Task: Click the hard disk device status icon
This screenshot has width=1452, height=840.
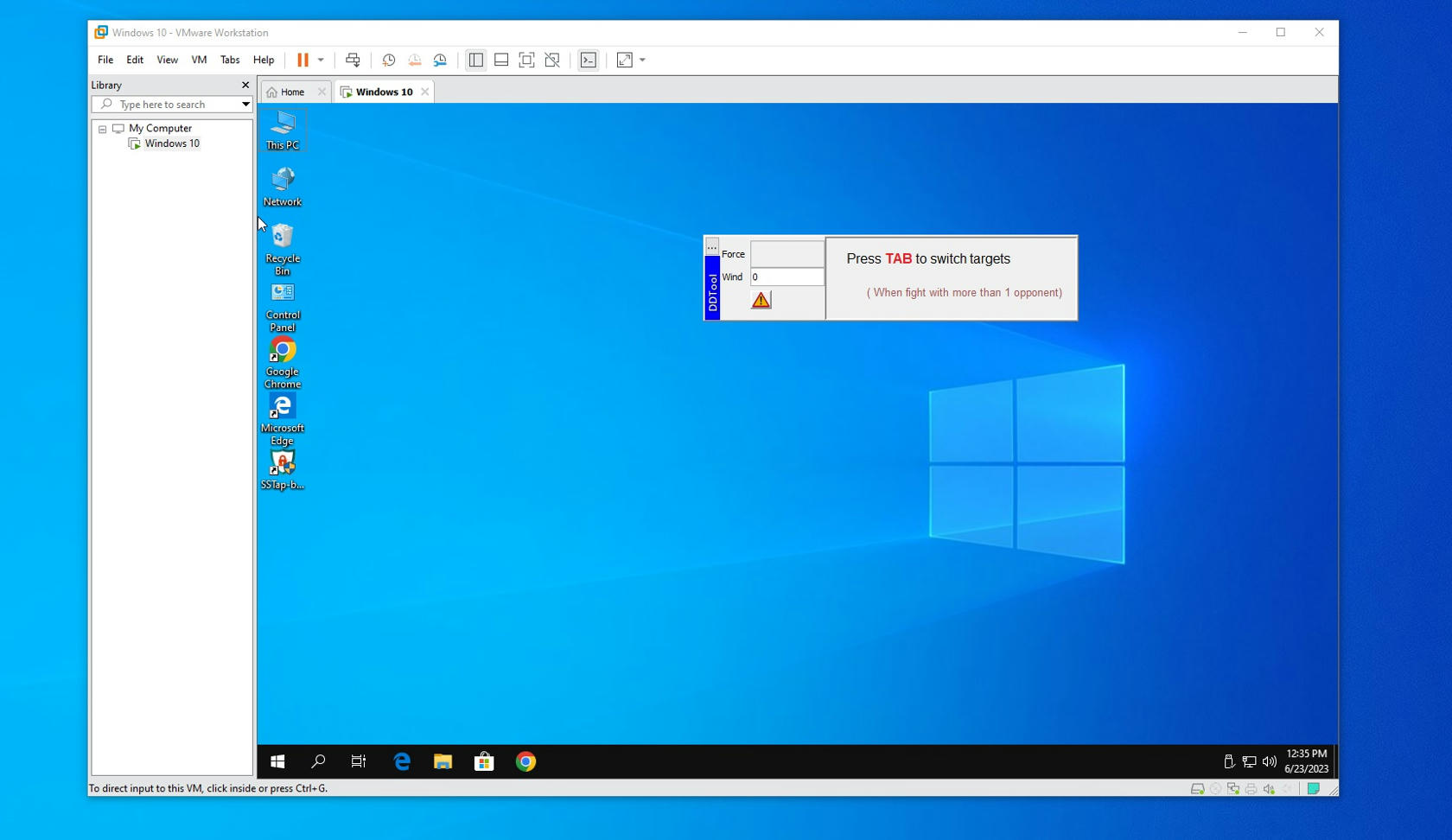Action: (x=1197, y=789)
